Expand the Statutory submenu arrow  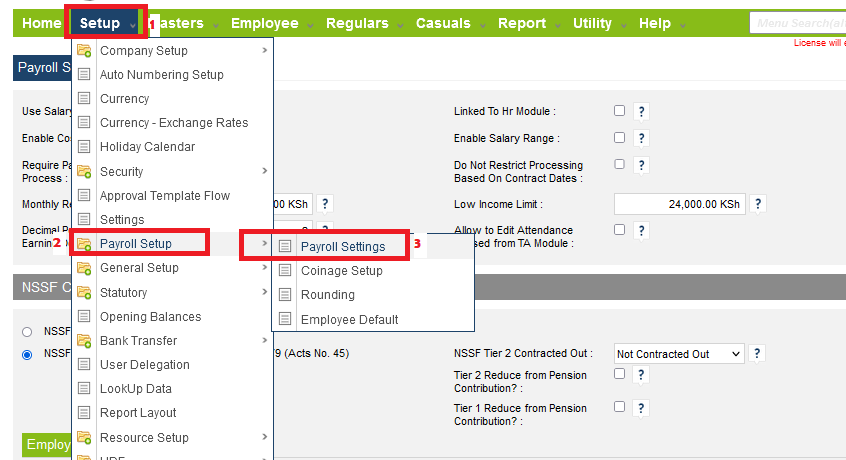(x=264, y=292)
